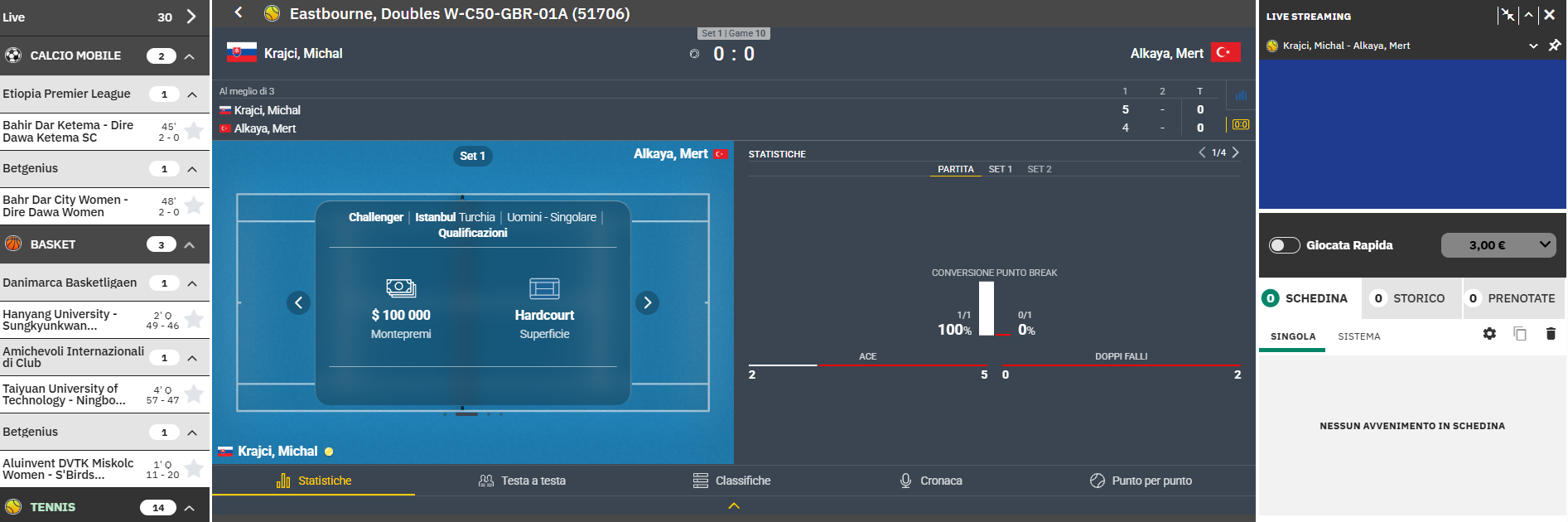The width and height of the screenshot is (1568, 522).
Task: Collapse the Danimarca Basketligaen league
Action: coord(192,283)
